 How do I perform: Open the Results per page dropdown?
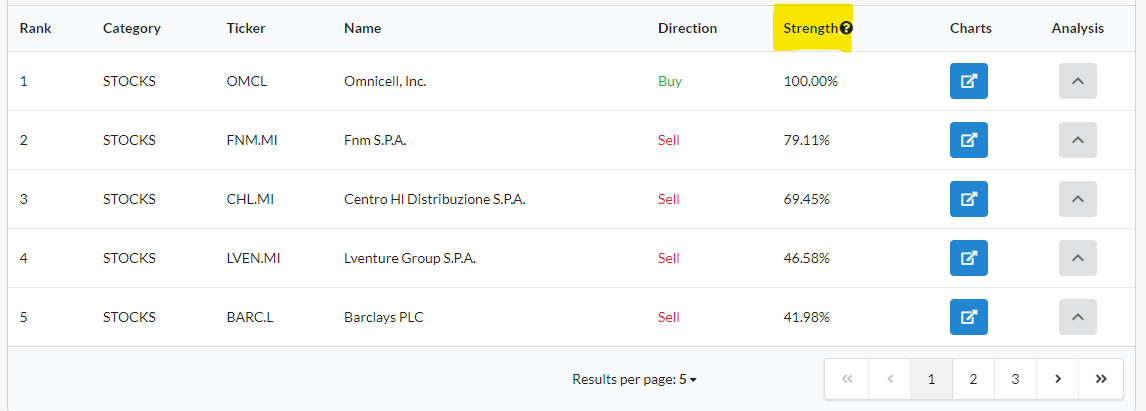coord(687,379)
